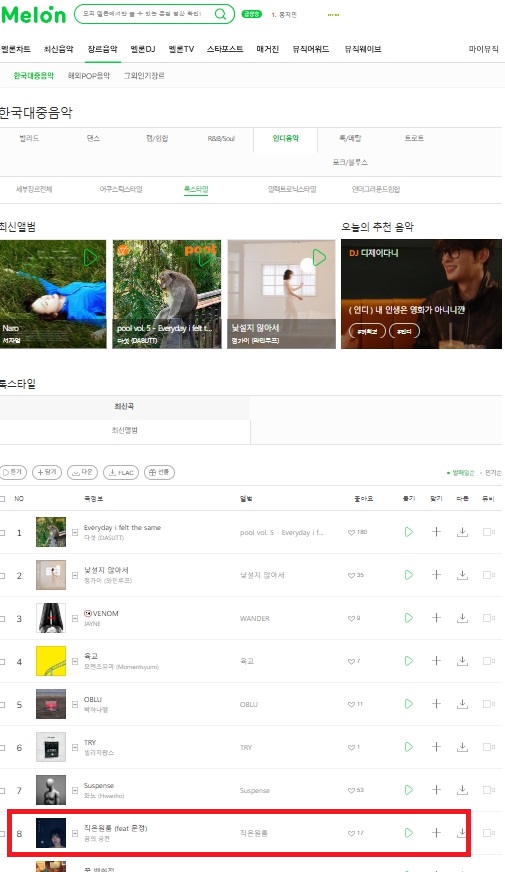Open the song info icon for TRY
This screenshot has height=872, width=505.
pos(75,747)
